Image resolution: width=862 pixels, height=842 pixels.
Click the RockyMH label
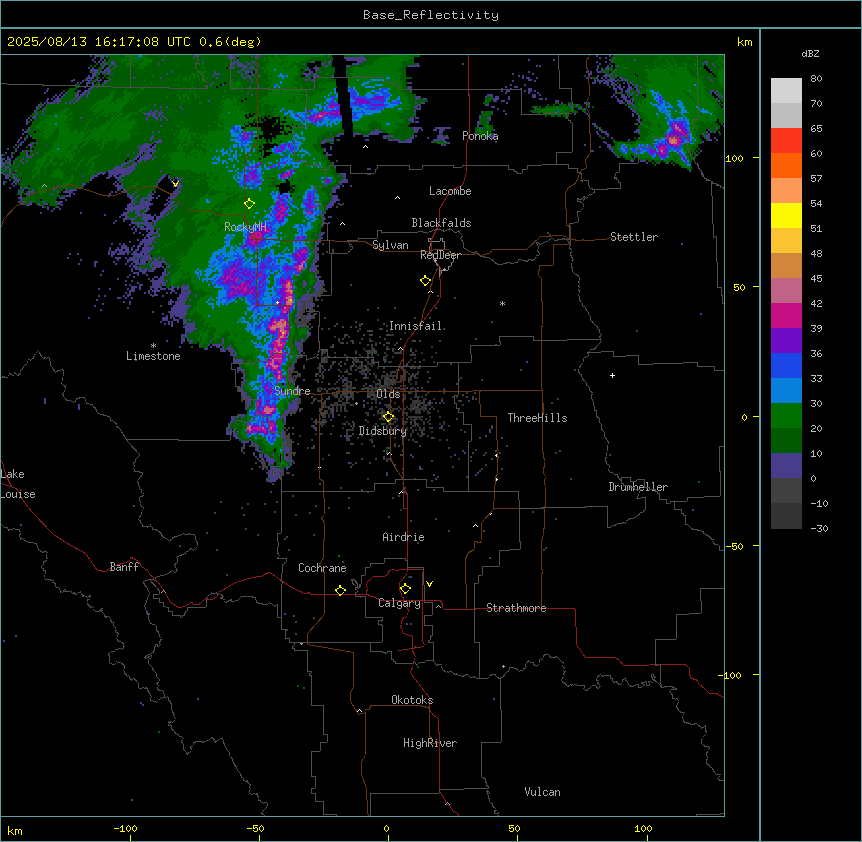point(245,226)
